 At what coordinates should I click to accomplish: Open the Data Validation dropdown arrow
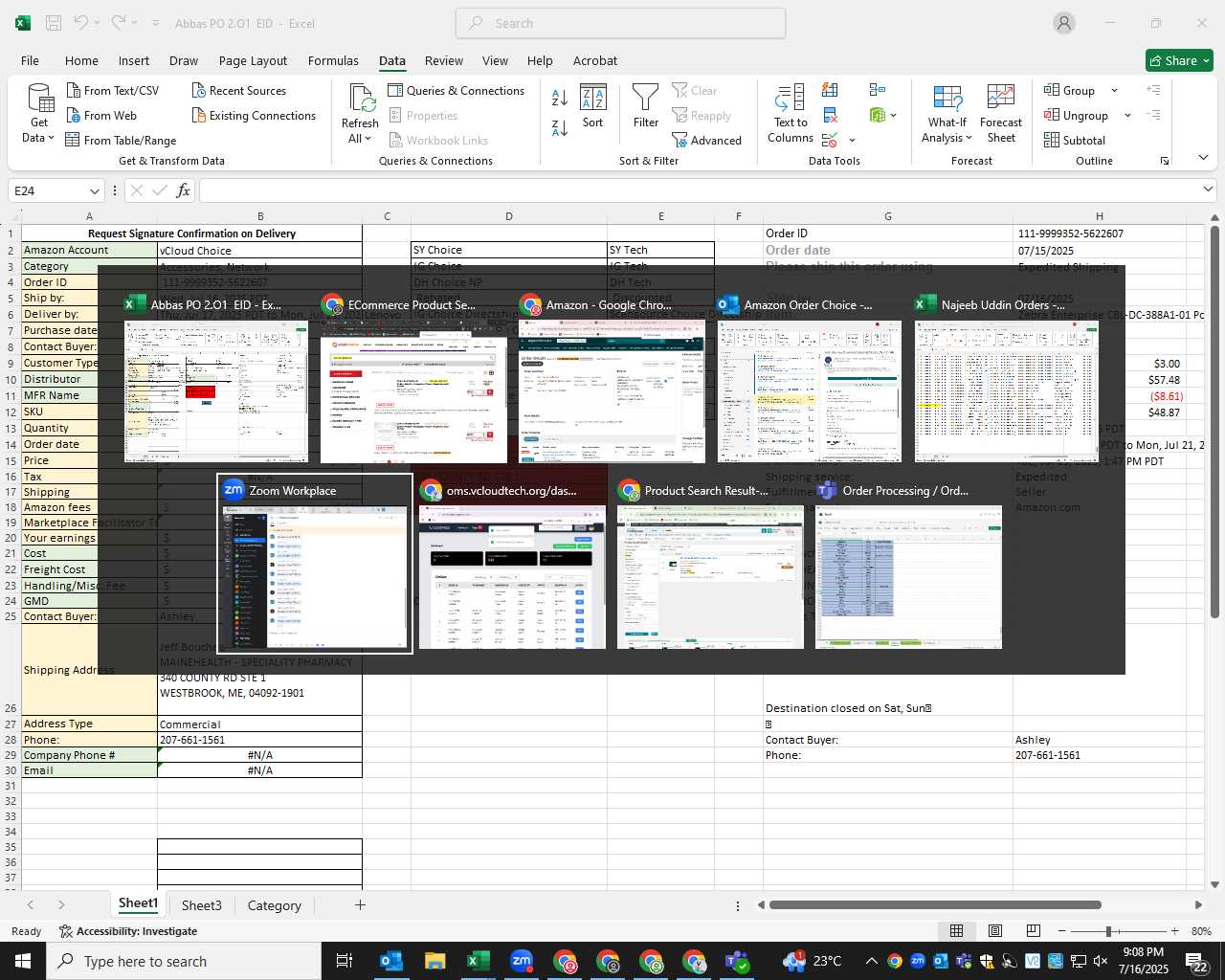coord(852,140)
